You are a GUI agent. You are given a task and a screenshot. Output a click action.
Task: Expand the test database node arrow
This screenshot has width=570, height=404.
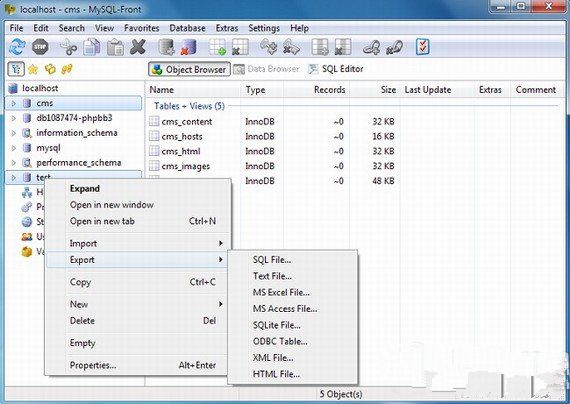pyautogui.click(x=13, y=177)
